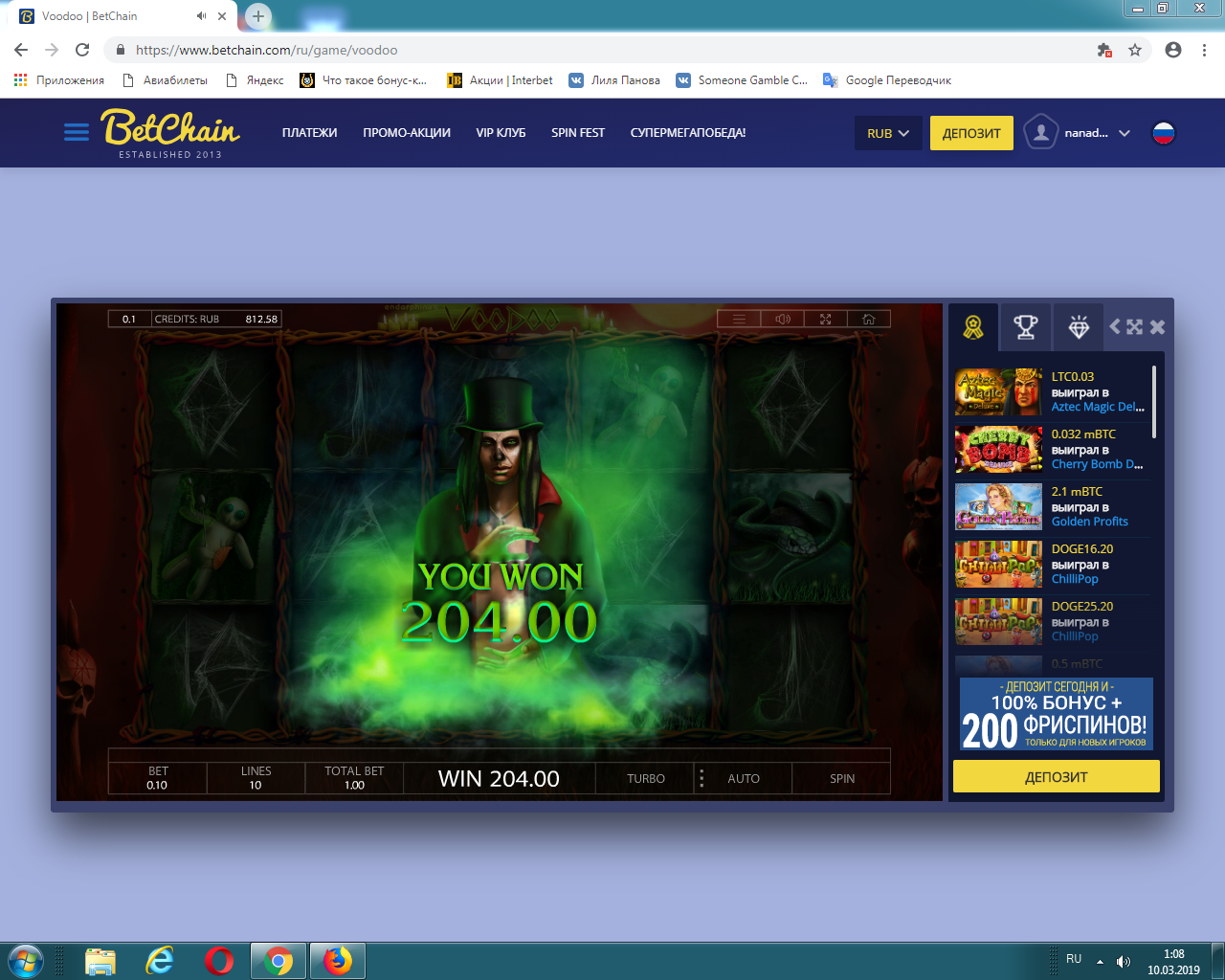Open the ChilliPop thumbnail for DOGE25.20 win

pyautogui.click(x=998, y=622)
